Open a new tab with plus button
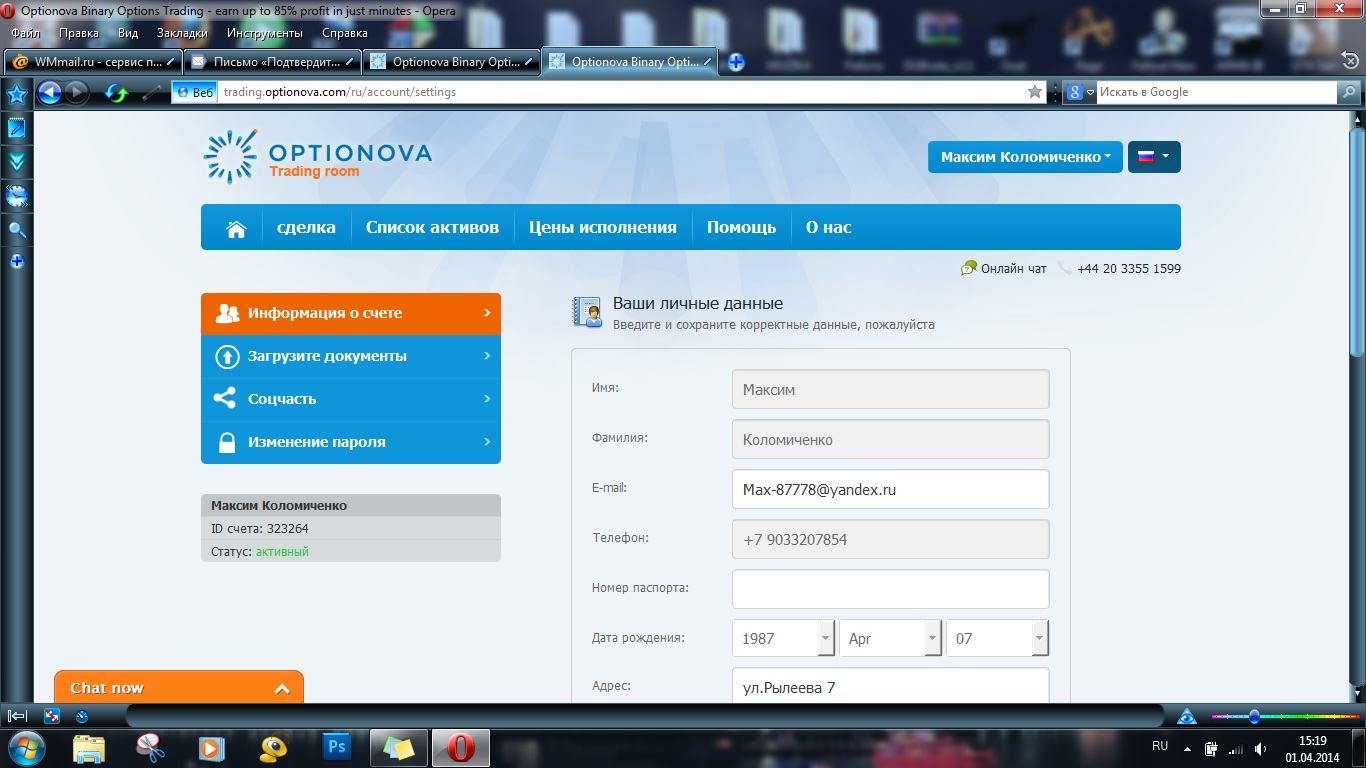 coord(736,62)
